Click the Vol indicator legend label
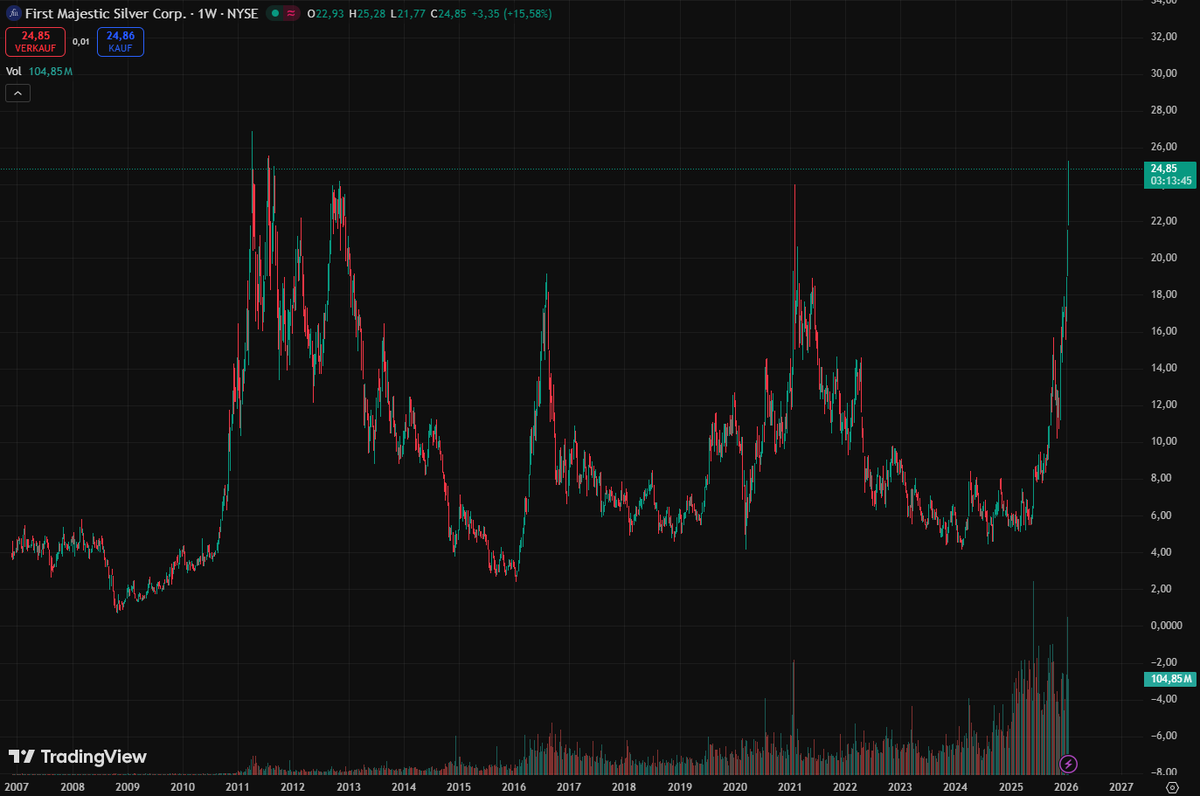Image resolution: width=1200 pixels, height=796 pixels. click(14, 72)
